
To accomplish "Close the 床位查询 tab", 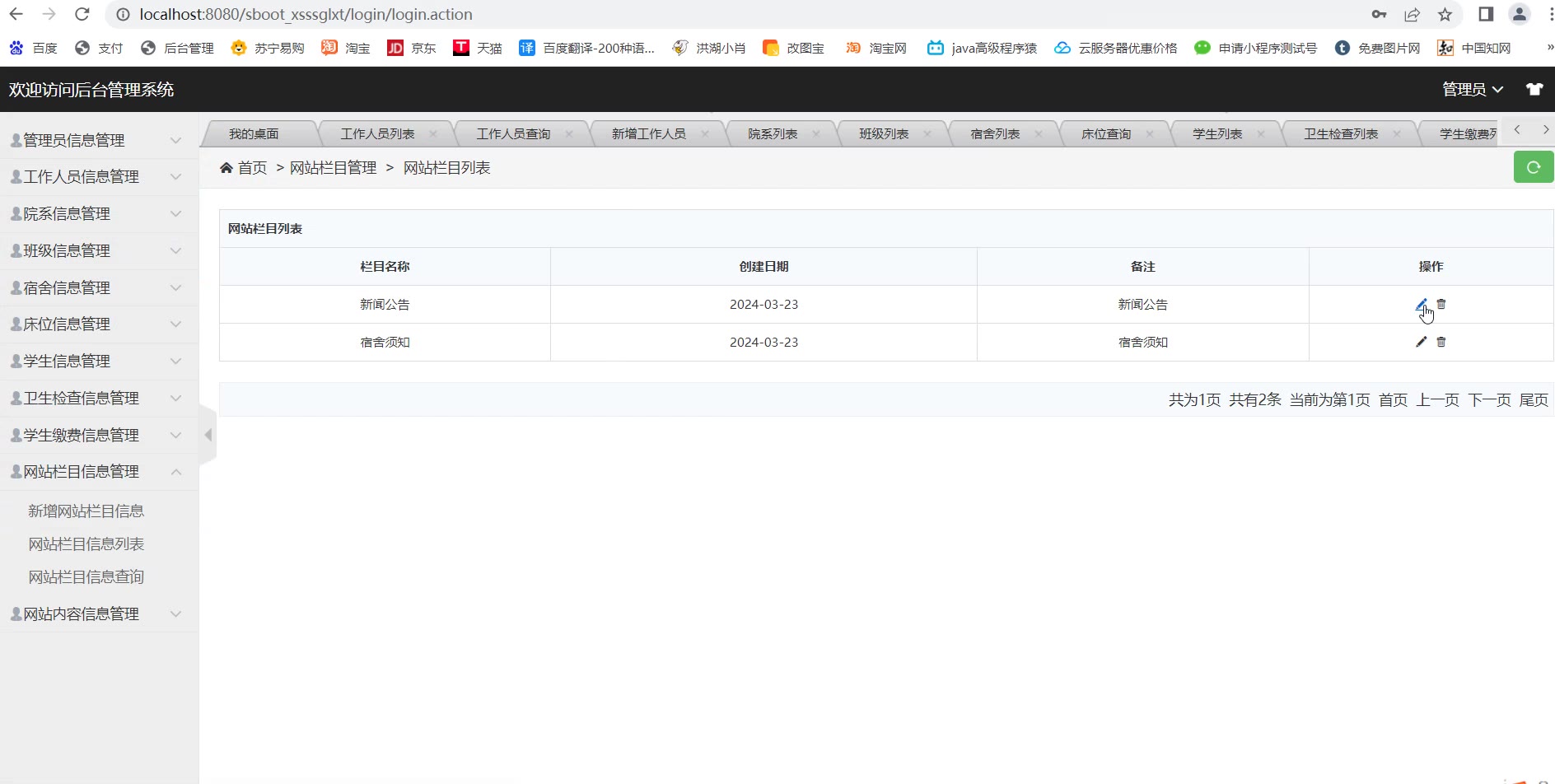I will coord(1150,133).
